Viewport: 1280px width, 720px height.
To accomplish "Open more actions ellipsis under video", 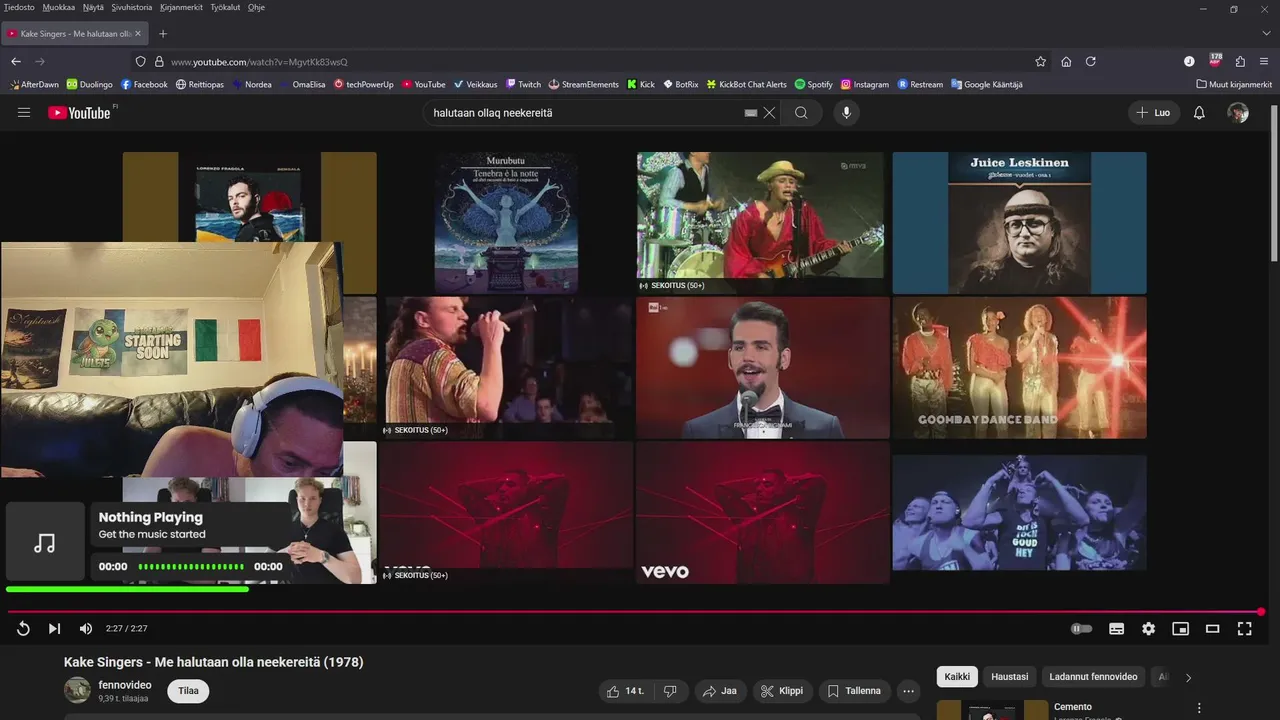I will point(908,691).
